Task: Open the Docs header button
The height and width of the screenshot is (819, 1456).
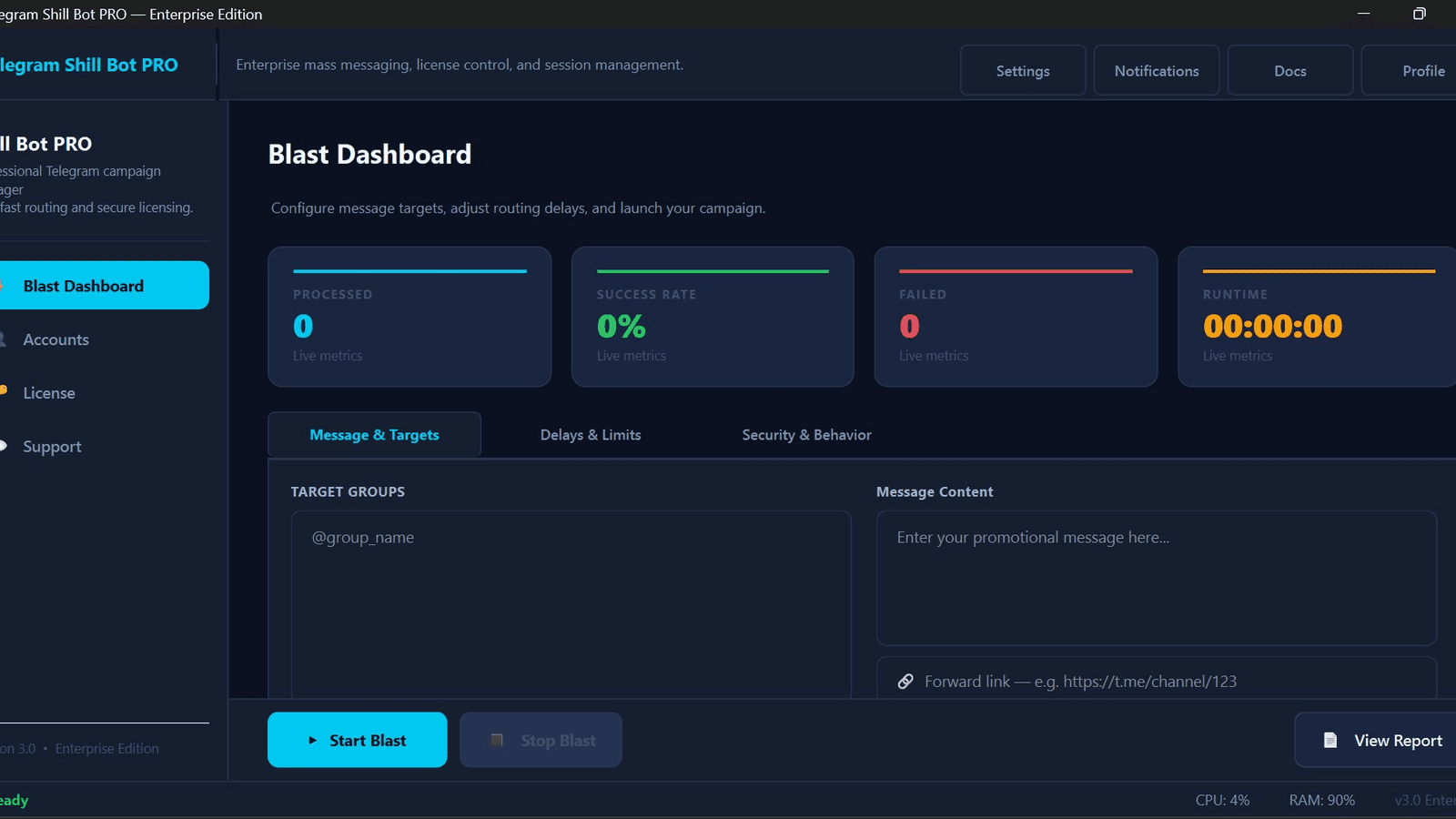Action: pyautogui.click(x=1290, y=70)
